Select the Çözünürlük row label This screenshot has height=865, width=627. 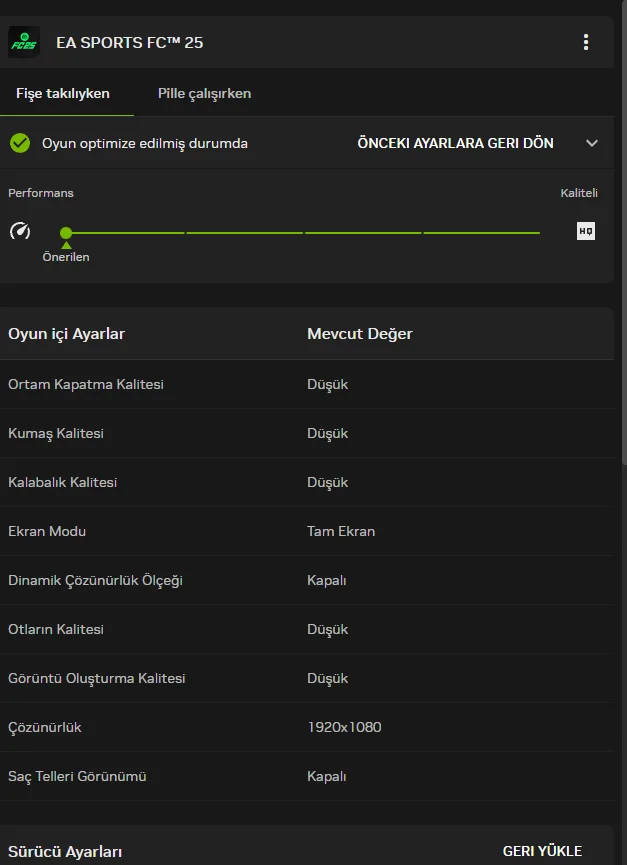pyautogui.click(x=45, y=728)
